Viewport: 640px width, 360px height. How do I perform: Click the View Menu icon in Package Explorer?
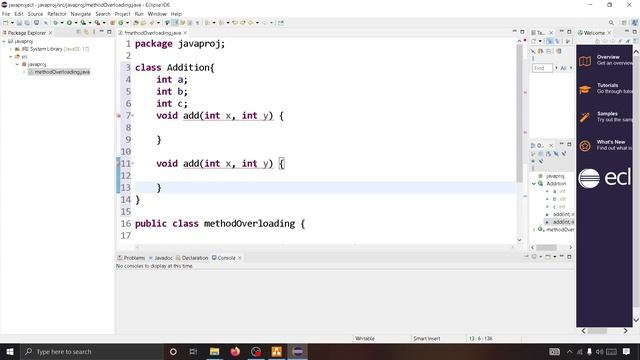tap(94, 32)
